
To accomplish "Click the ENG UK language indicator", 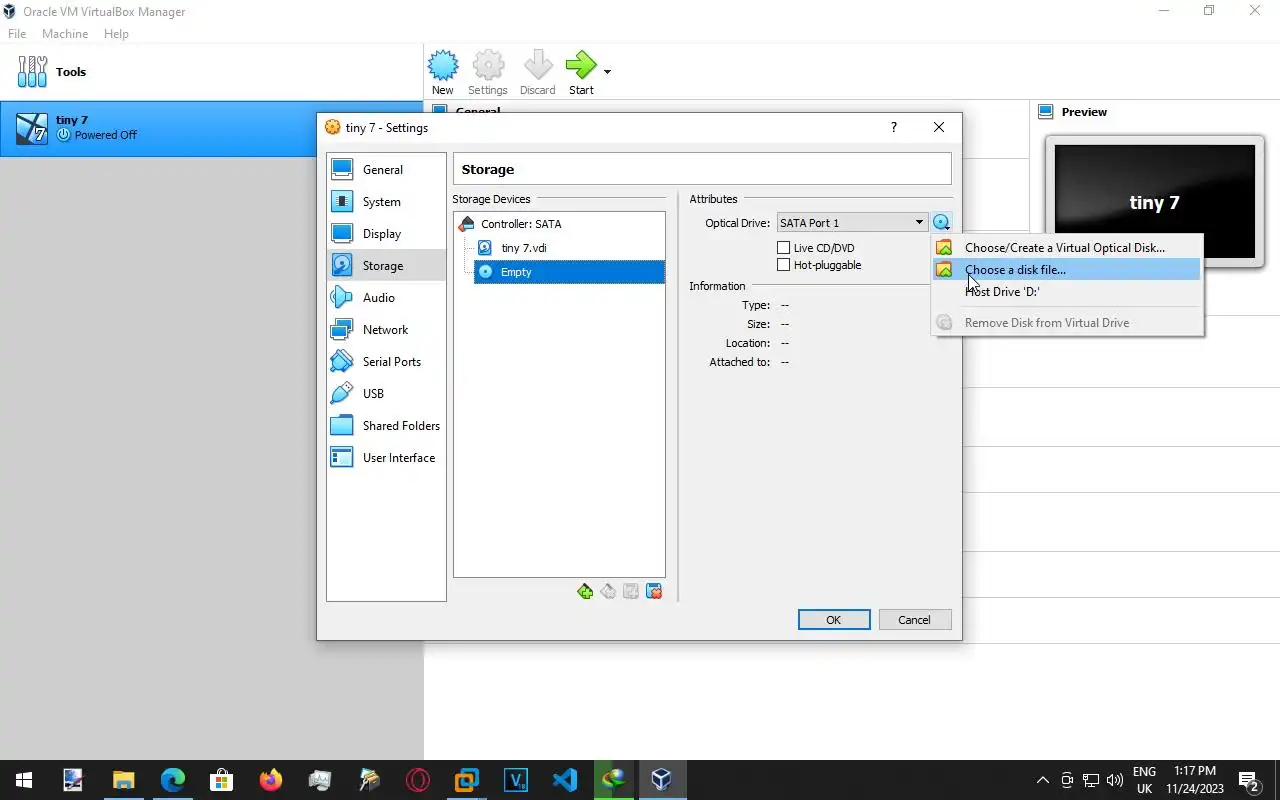I will (1145, 780).
